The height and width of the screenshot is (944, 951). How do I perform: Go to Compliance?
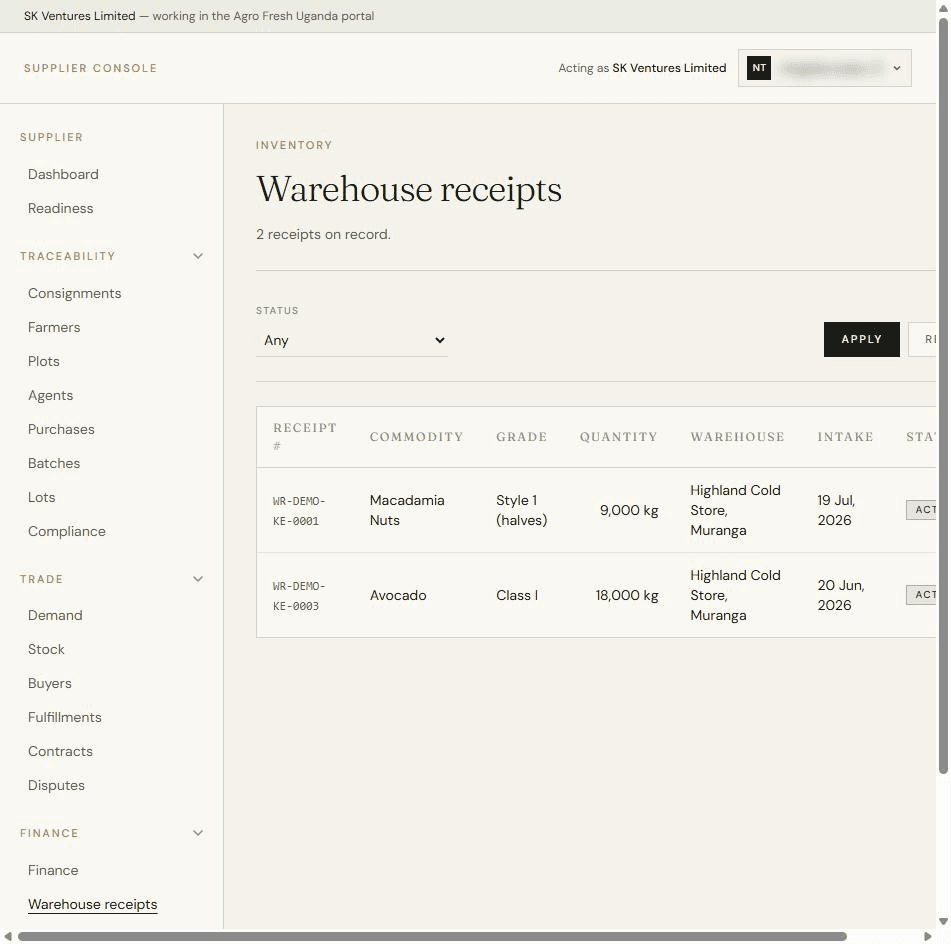[67, 531]
